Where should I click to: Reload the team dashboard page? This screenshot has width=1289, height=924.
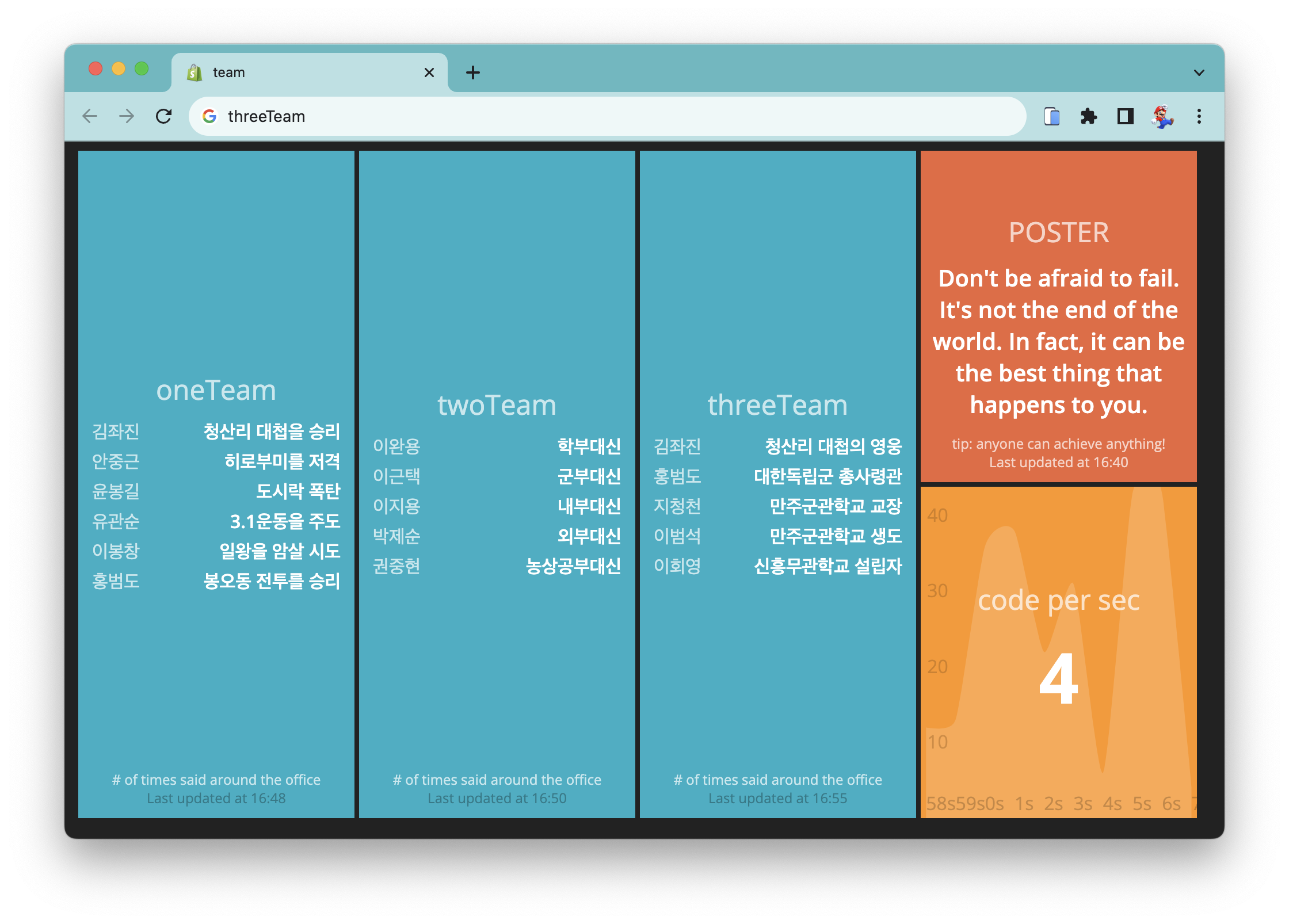164,116
